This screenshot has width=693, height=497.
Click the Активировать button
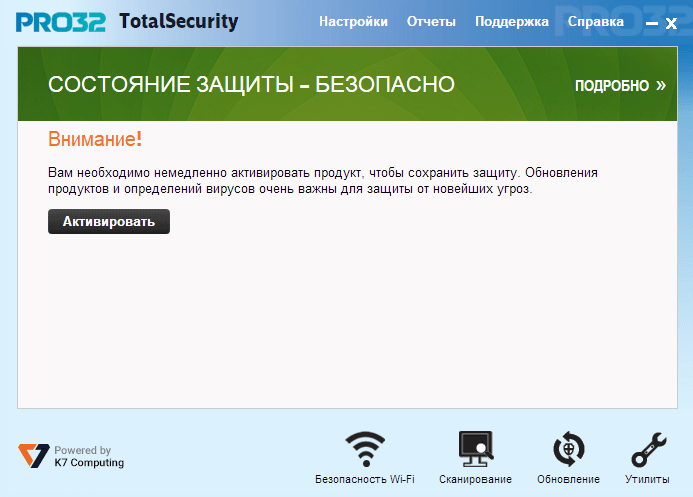pos(109,221)
